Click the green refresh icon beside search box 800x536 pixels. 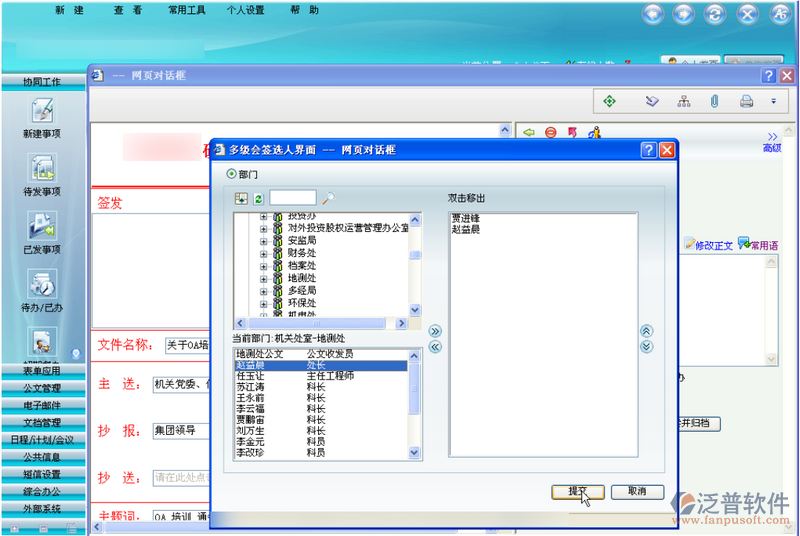click(x=259, y=198)
